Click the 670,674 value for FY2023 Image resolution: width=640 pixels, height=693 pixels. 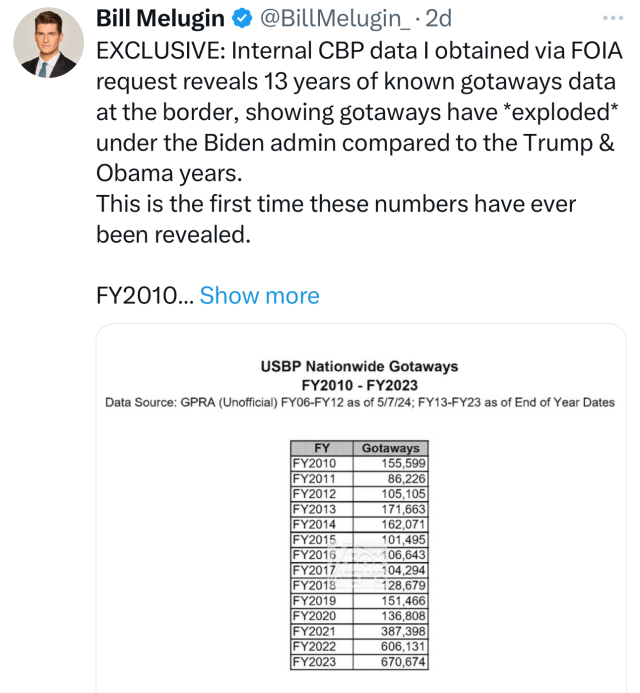[404, 661]
